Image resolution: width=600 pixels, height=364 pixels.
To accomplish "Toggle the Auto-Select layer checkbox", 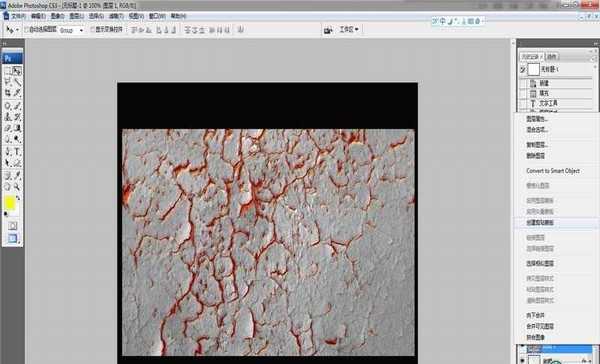I will [x=27, y=29].
